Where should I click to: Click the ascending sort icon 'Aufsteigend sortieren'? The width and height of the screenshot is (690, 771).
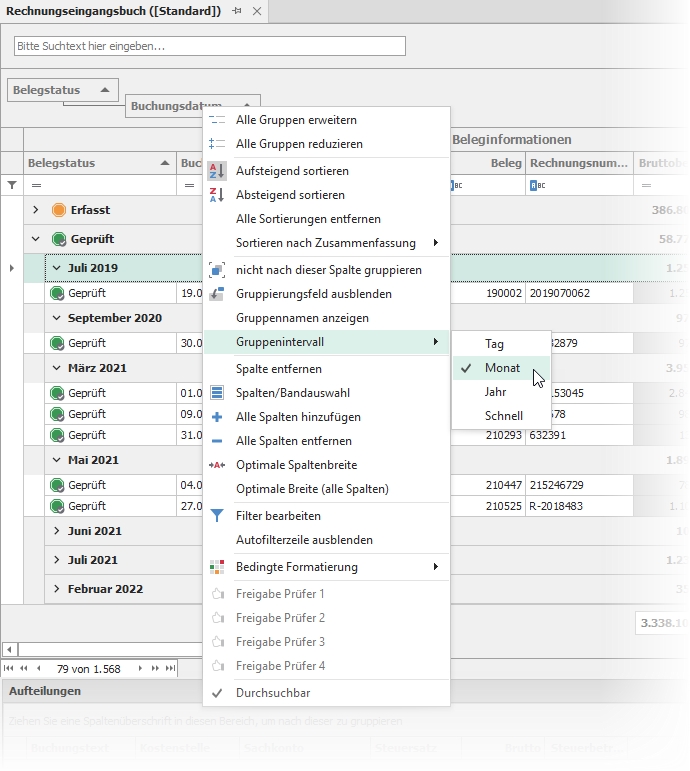click(x=217, y=171)
